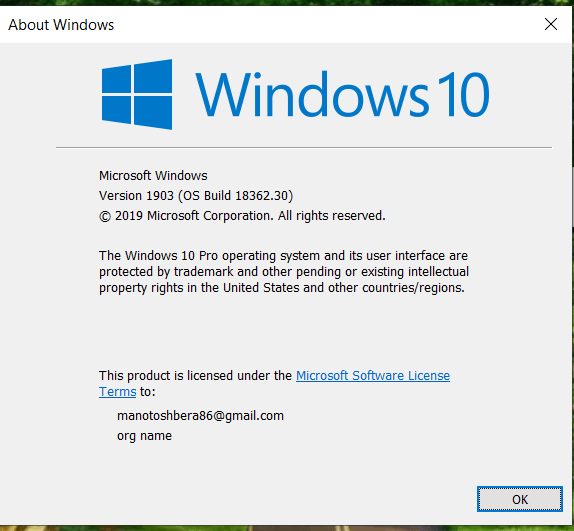The image size is (574, 531).
Task: Click 'This product is licensed under the' text
Action: coord(195,375)
